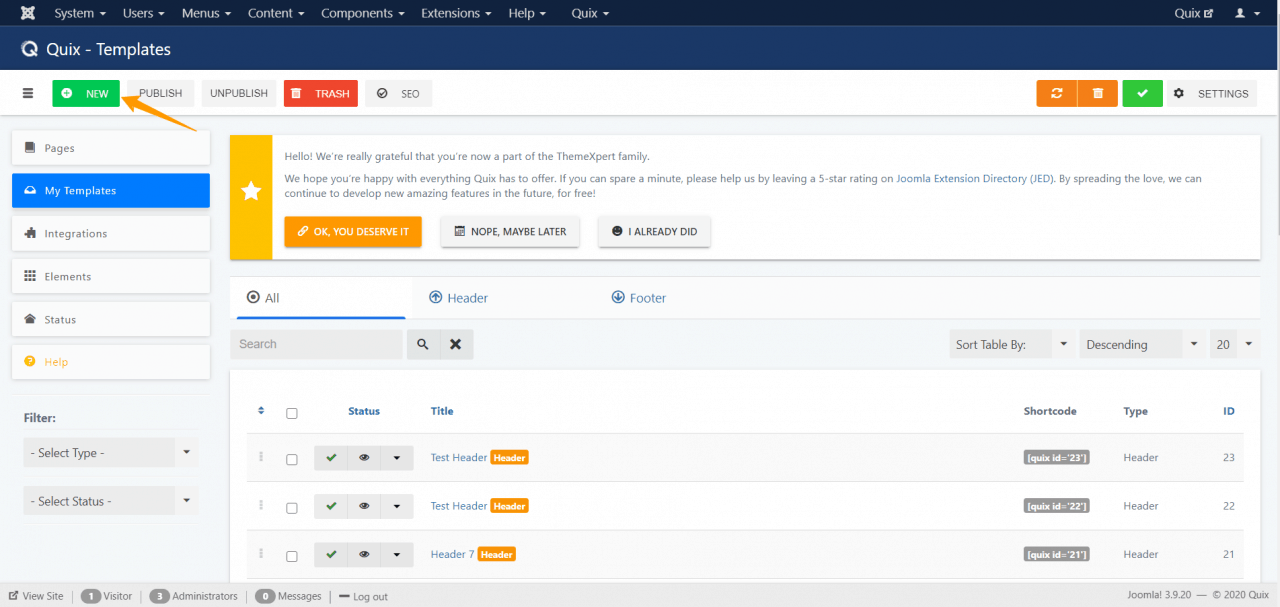Open the Help menu

527,13
